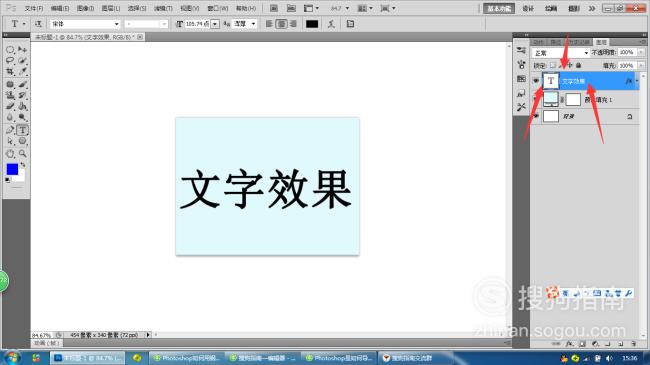Reset default foreground and background colors
Viewport: 650px width, 365px height.
(7, 180)
